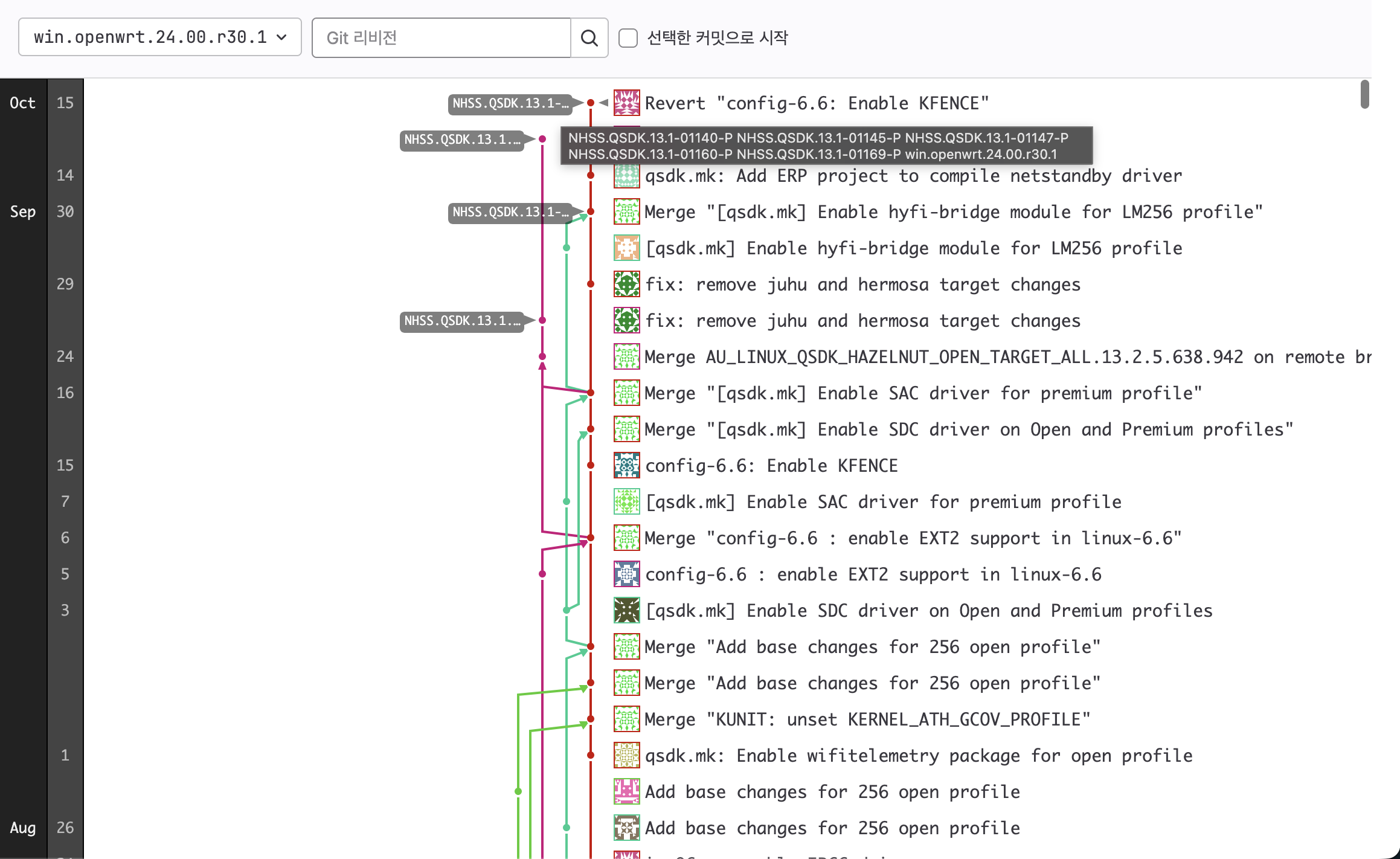Click avatar next to qsdk.mk ERP project commit
Image resolution: width=1400 pixels, height=859 pixels.
pyautogui.click(x=626, y=176)
